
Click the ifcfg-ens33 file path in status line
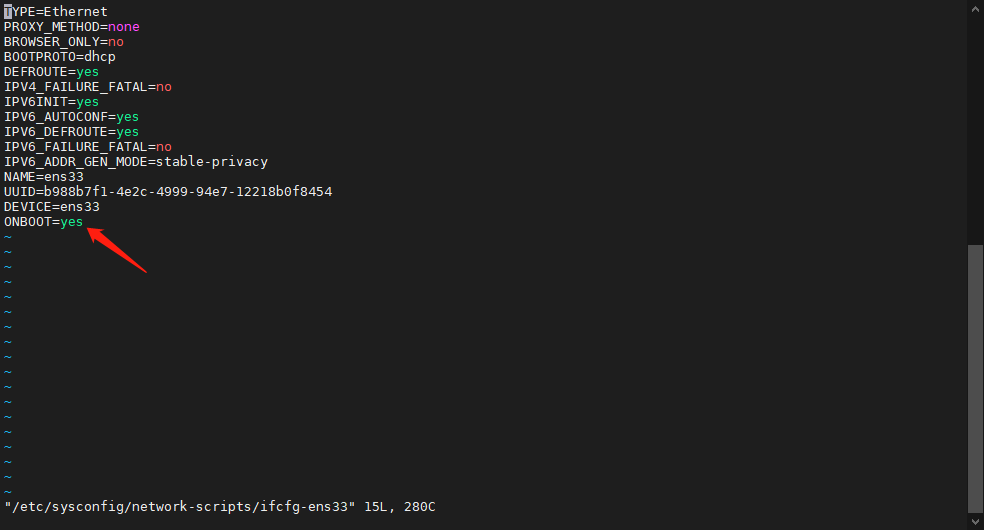click(180, 507)
